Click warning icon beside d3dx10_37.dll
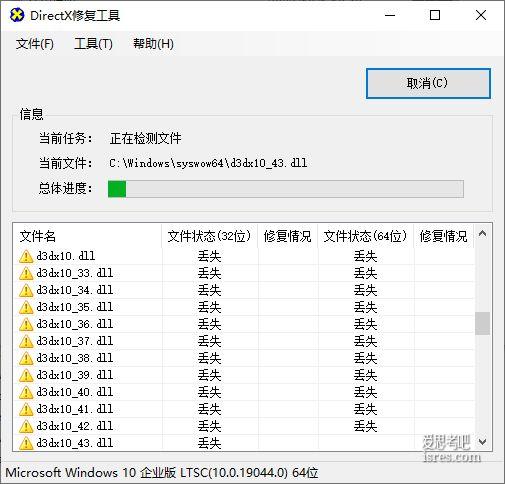The width and height of the screenshot is (505, 484). pos(26,341)
